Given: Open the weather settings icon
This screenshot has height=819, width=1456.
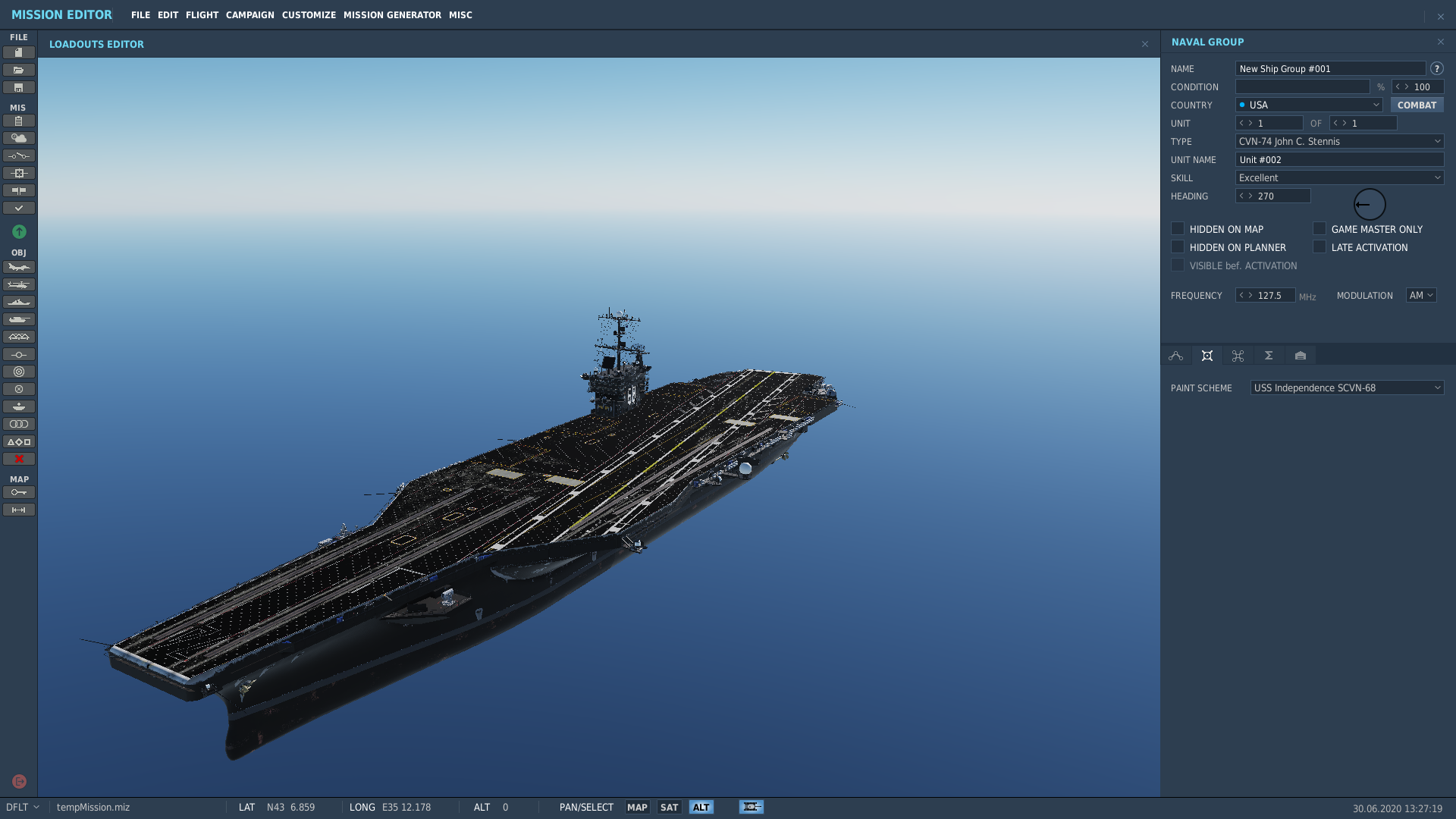Looking at the screenshot, I should pyautogui.click(x=19, y=138).
